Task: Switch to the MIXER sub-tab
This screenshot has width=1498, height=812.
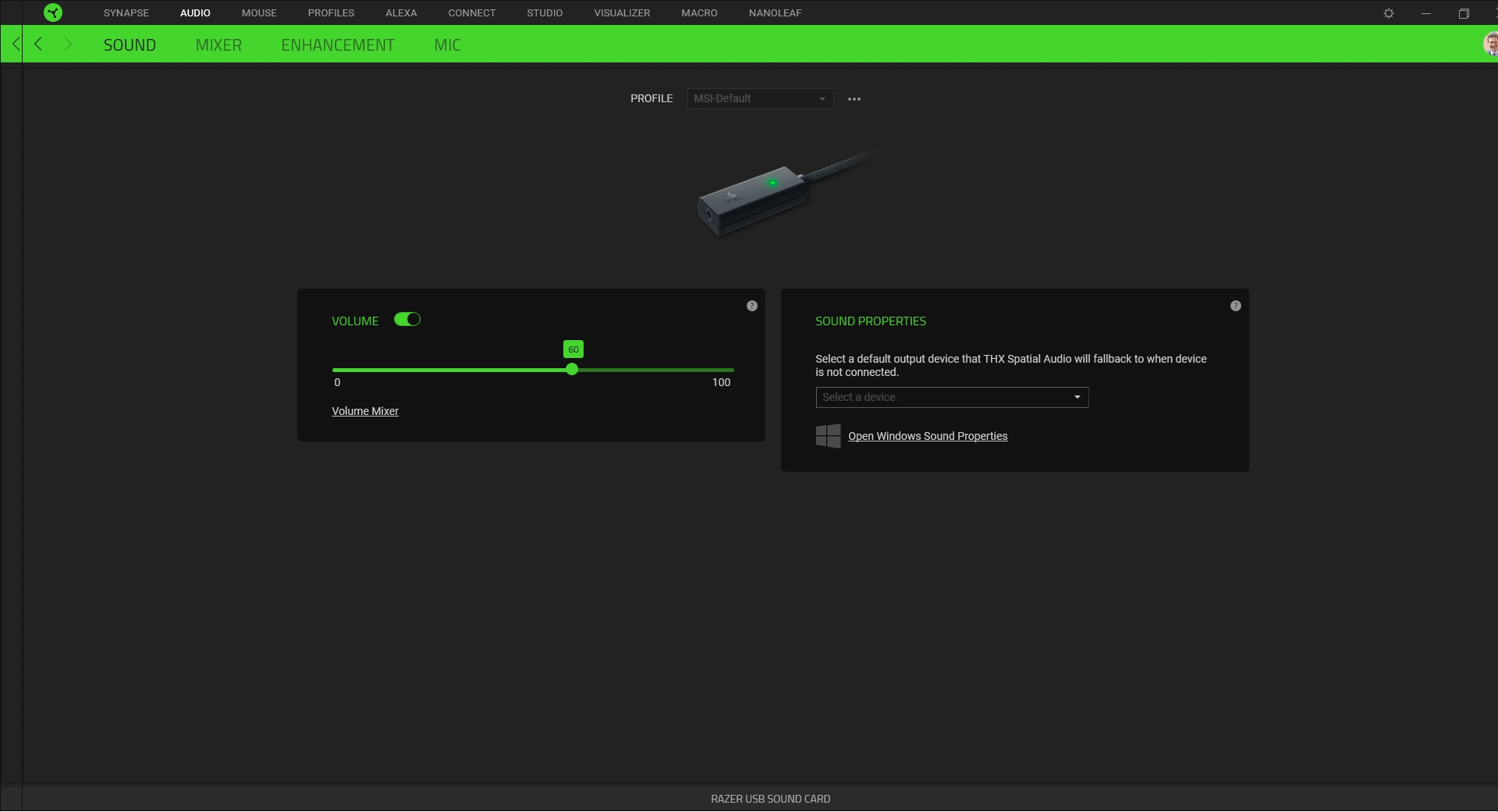Action: tap(218, 45)
